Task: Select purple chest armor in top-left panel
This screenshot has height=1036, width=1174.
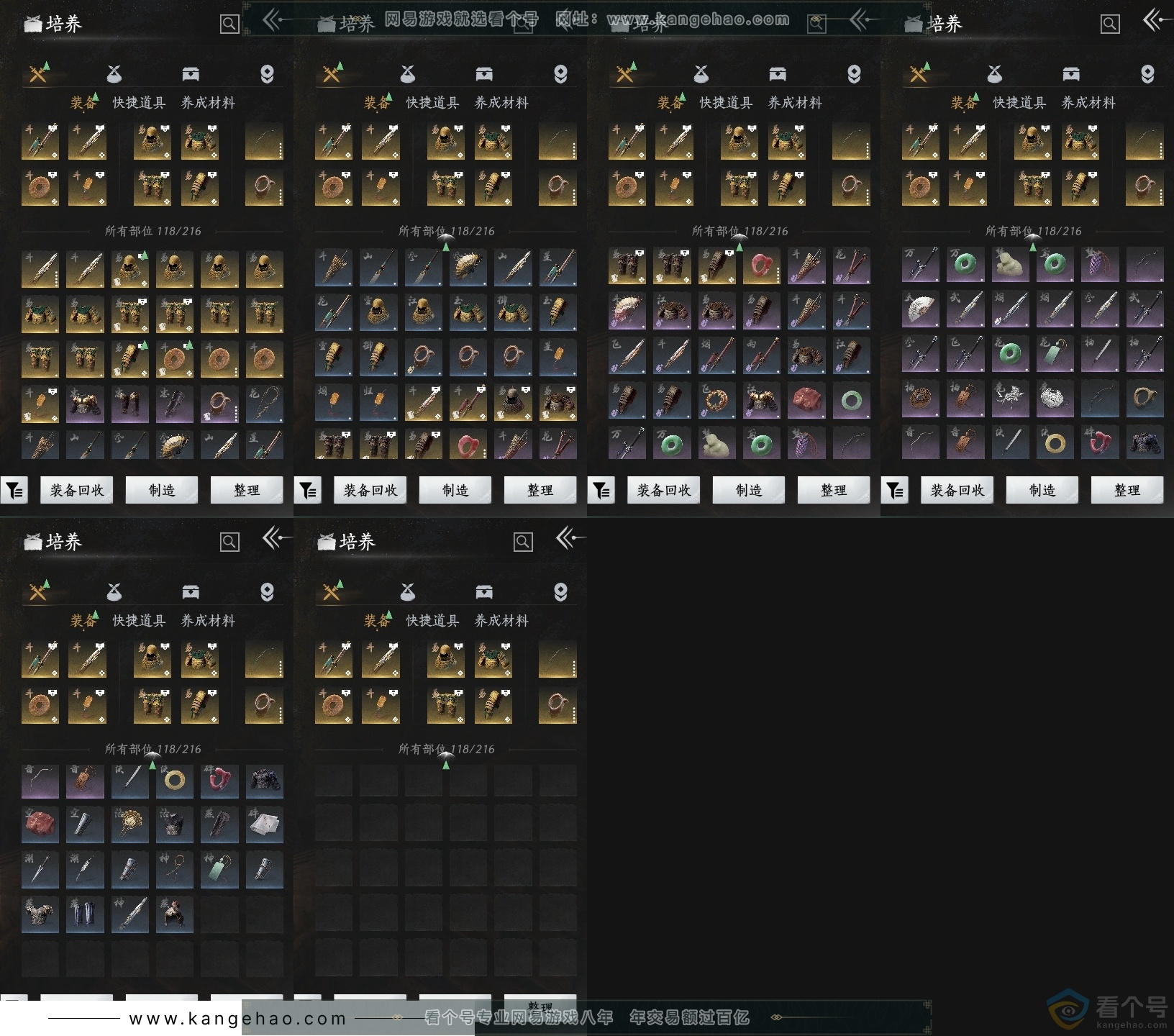Action: click(86, 404)
